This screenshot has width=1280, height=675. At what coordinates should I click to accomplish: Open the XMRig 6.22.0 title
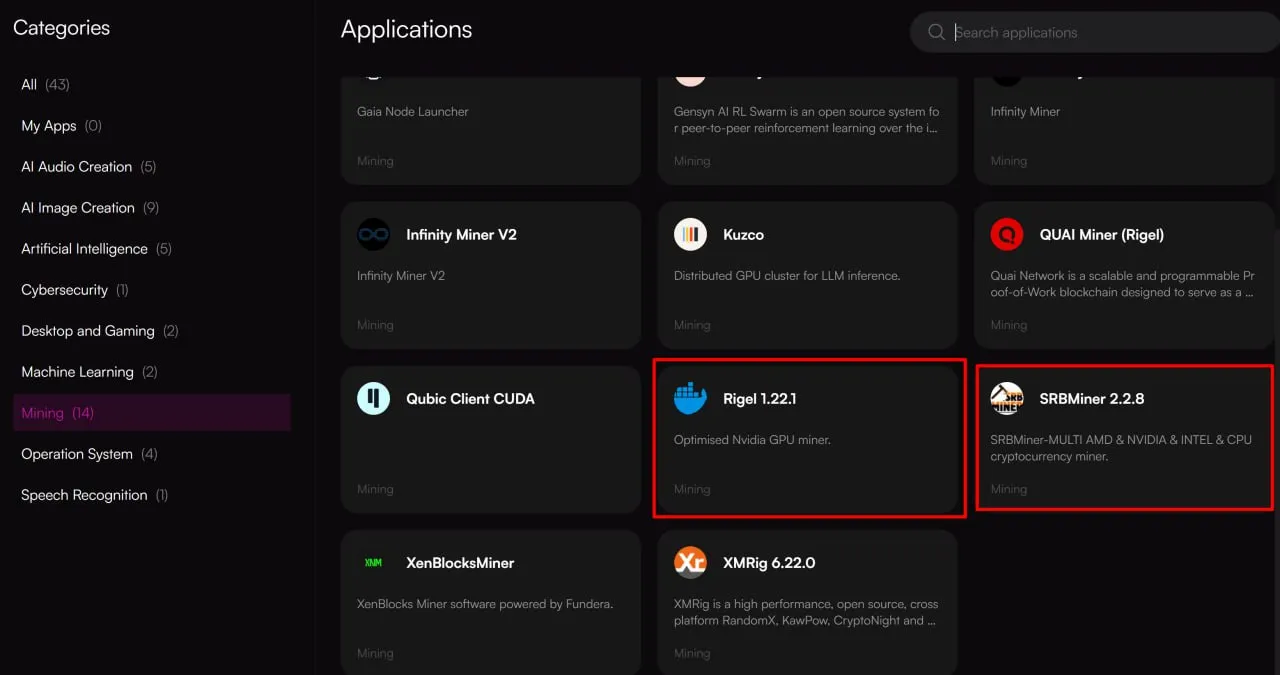(x=769, y=563)
